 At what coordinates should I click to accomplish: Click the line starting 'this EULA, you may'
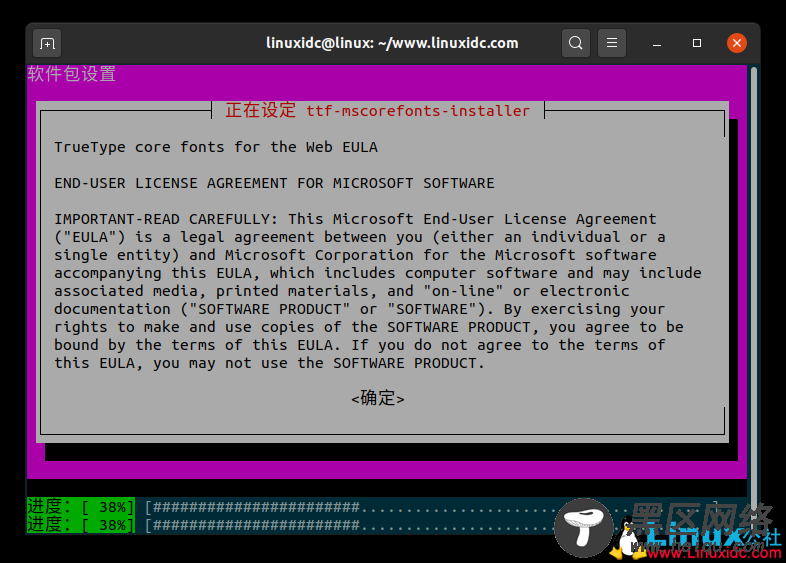(x=270, y=363)
